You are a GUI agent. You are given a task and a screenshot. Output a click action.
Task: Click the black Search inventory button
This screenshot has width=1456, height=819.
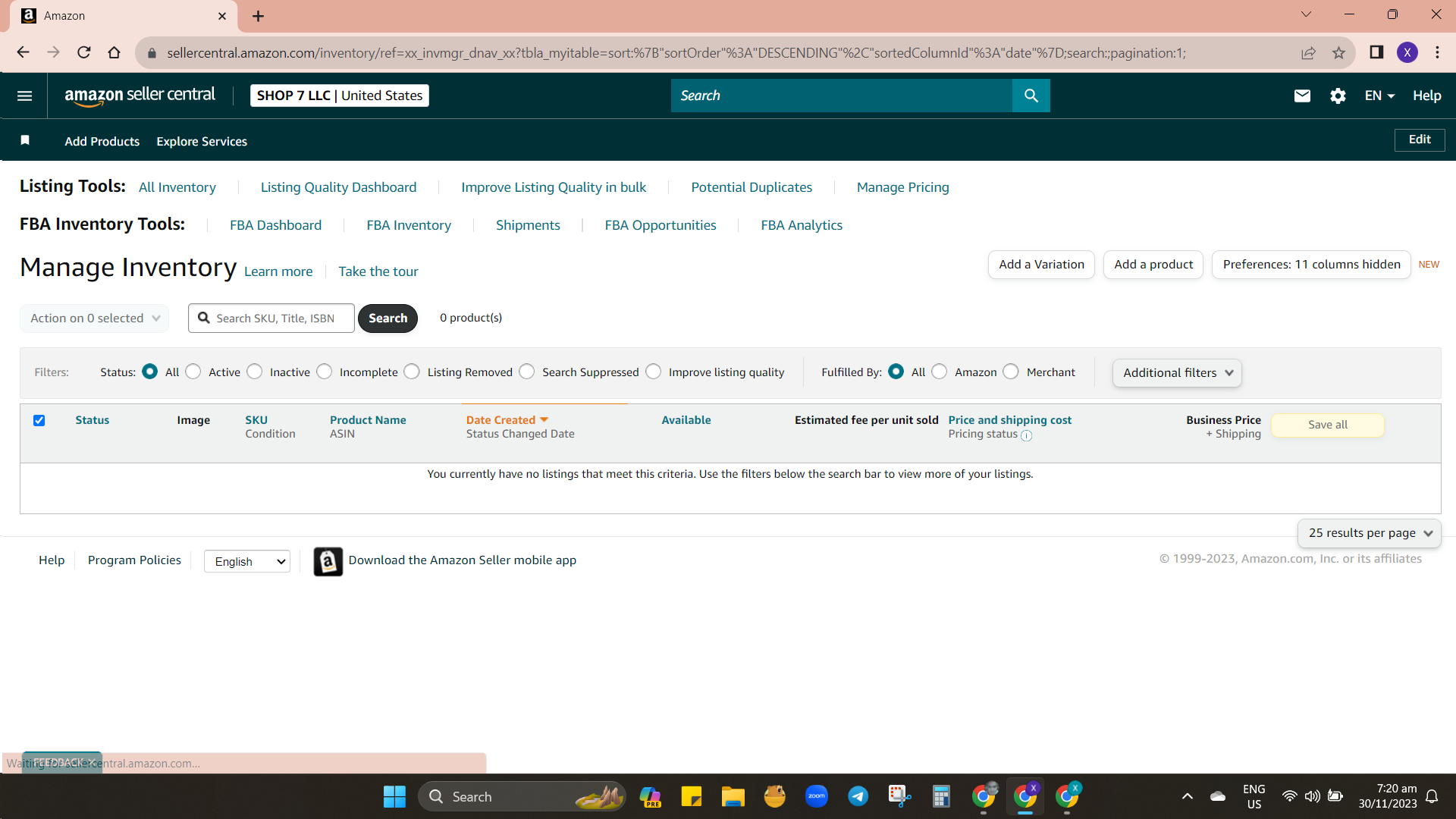click(x=388, y=318)
